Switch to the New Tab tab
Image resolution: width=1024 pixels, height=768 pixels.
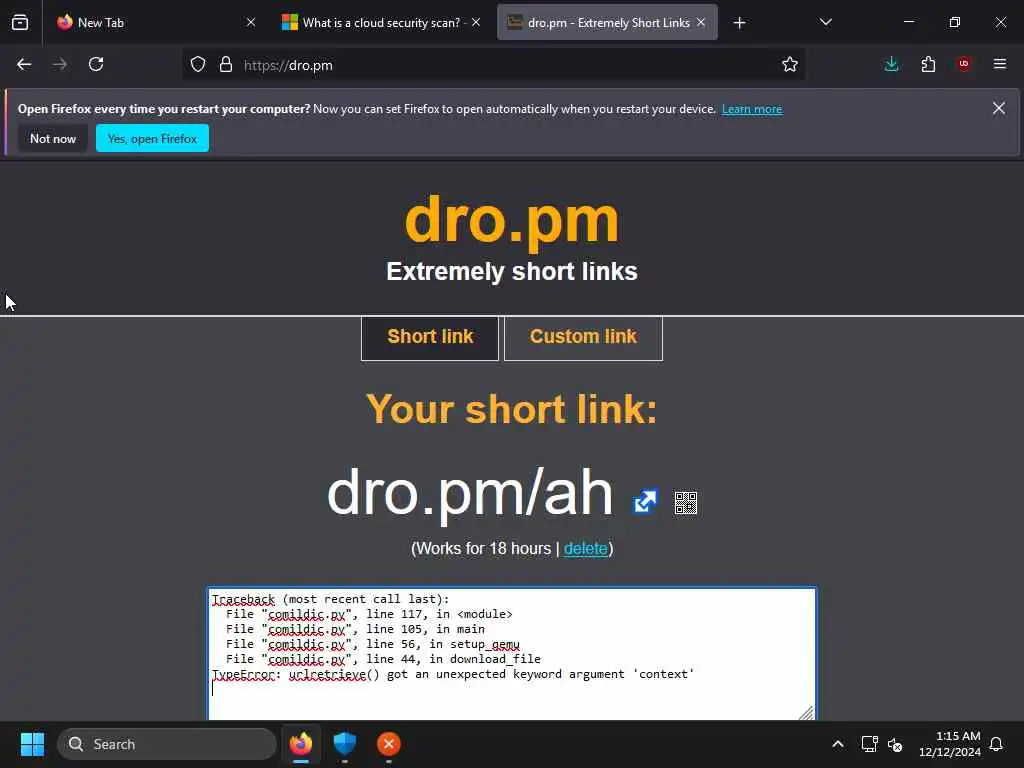coord(154,22)
